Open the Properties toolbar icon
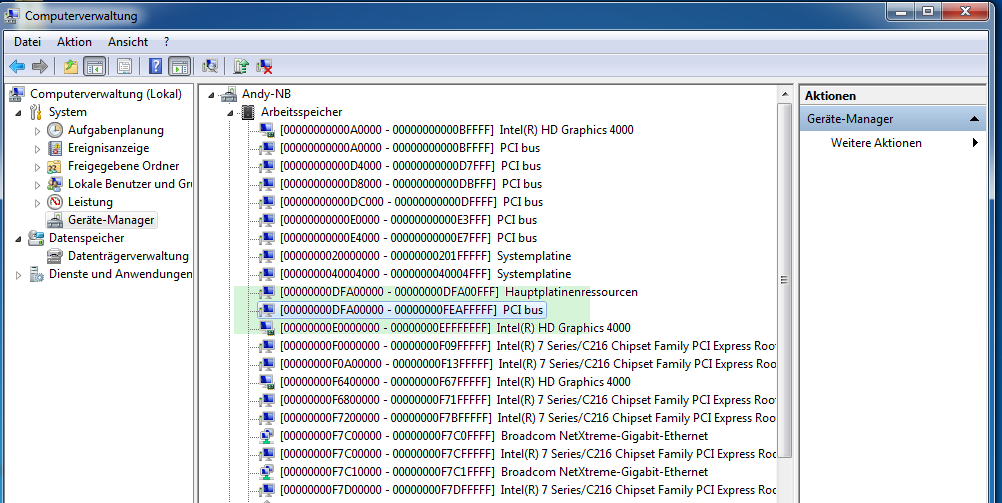Image resolution: width=1002 pixels, height=503 pixels. pyautogui.click(x=125, y=66)
